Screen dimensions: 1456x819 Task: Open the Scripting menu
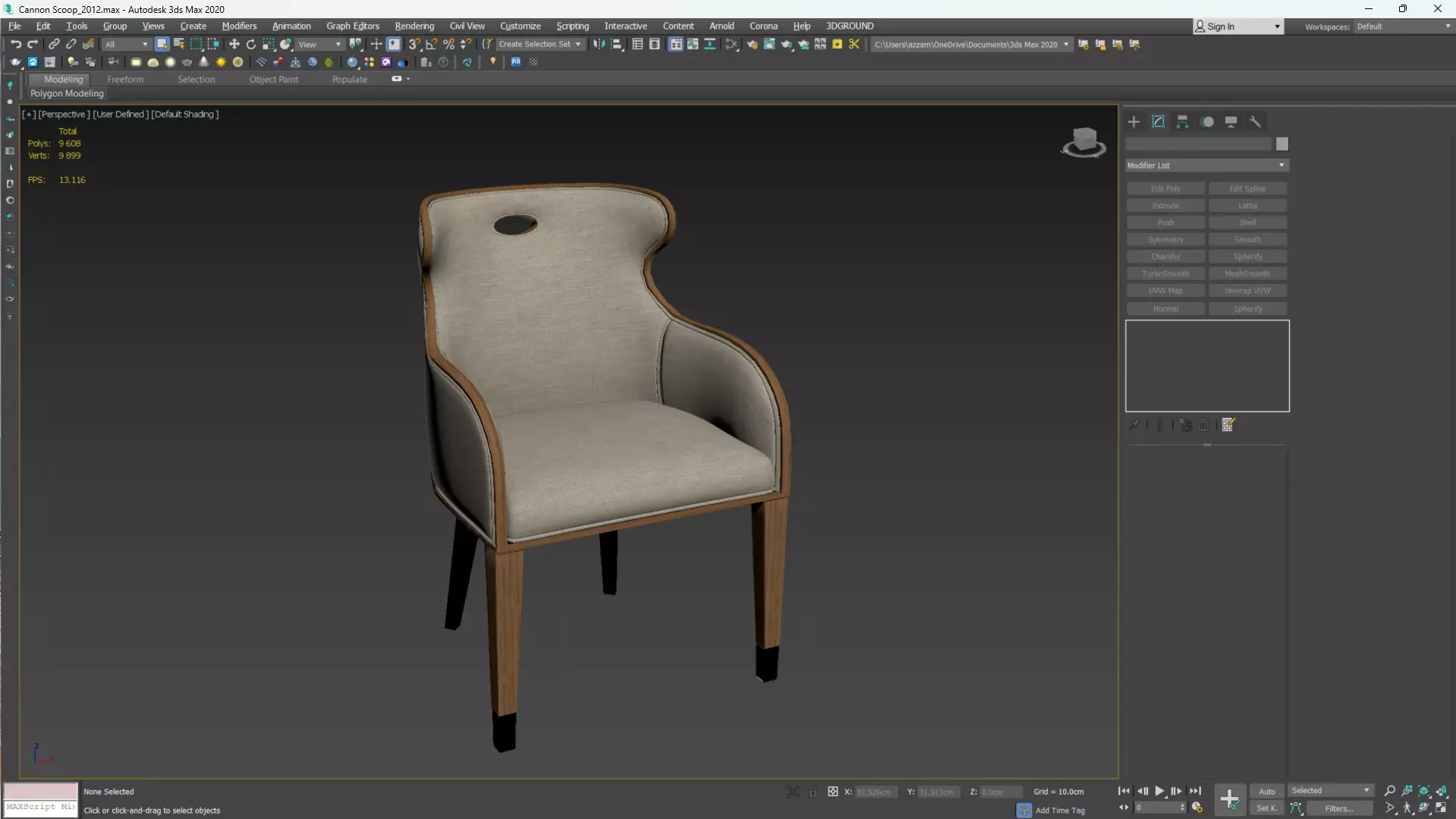[572, 26]
